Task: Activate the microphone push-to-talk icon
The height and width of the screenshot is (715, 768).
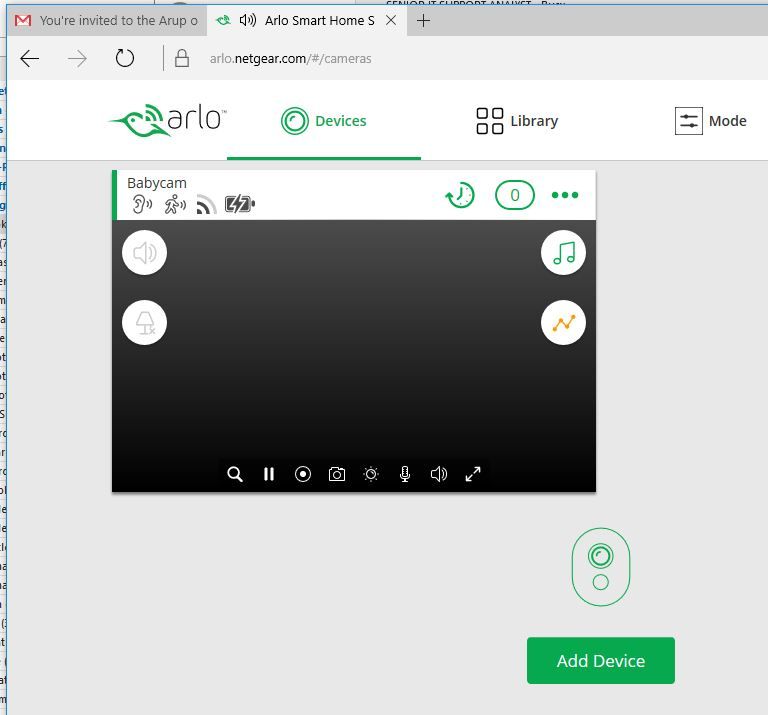Action: (x=405, y=474)
